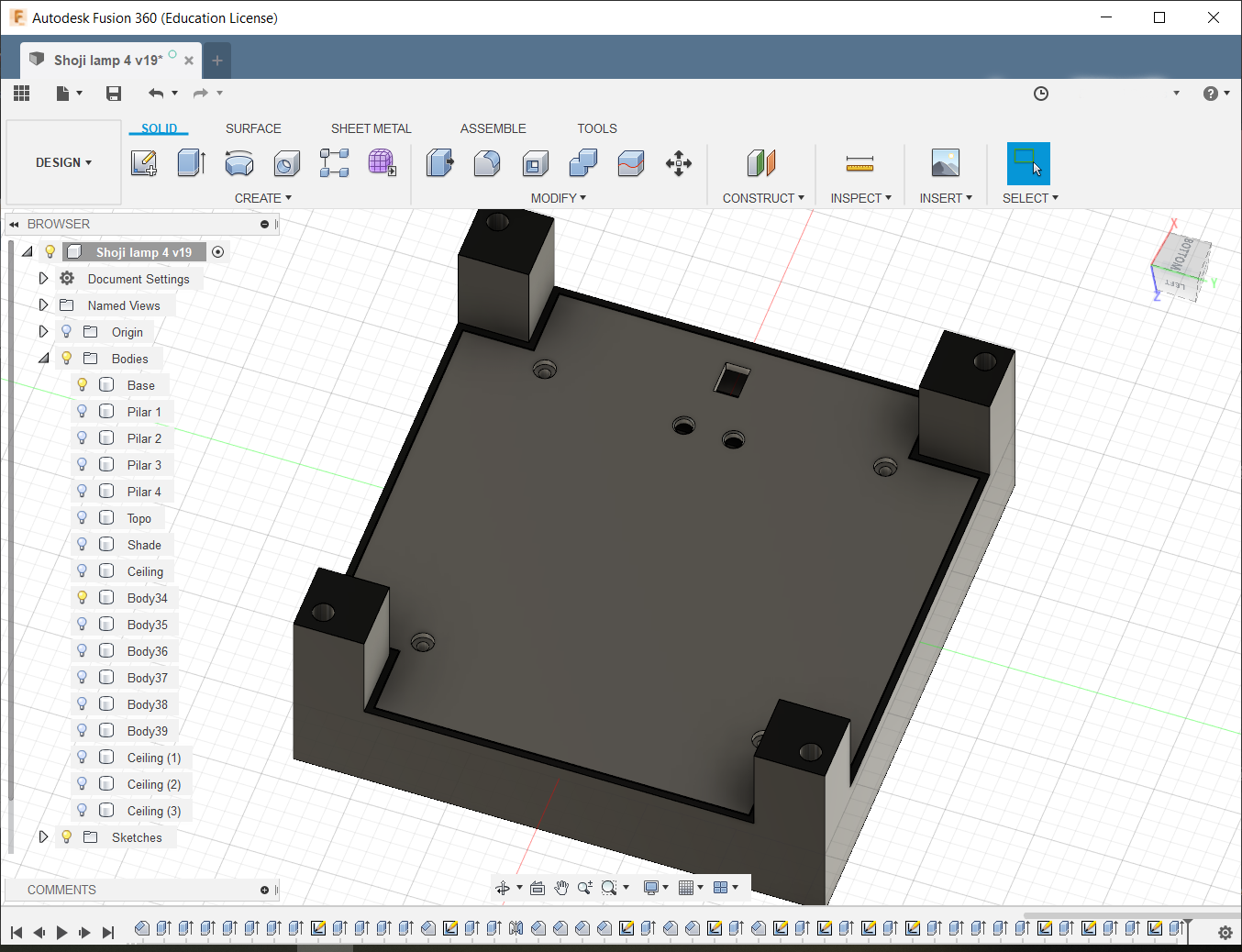Show the Data Panel grid
1242x952 pixels.
coord(22,93)
